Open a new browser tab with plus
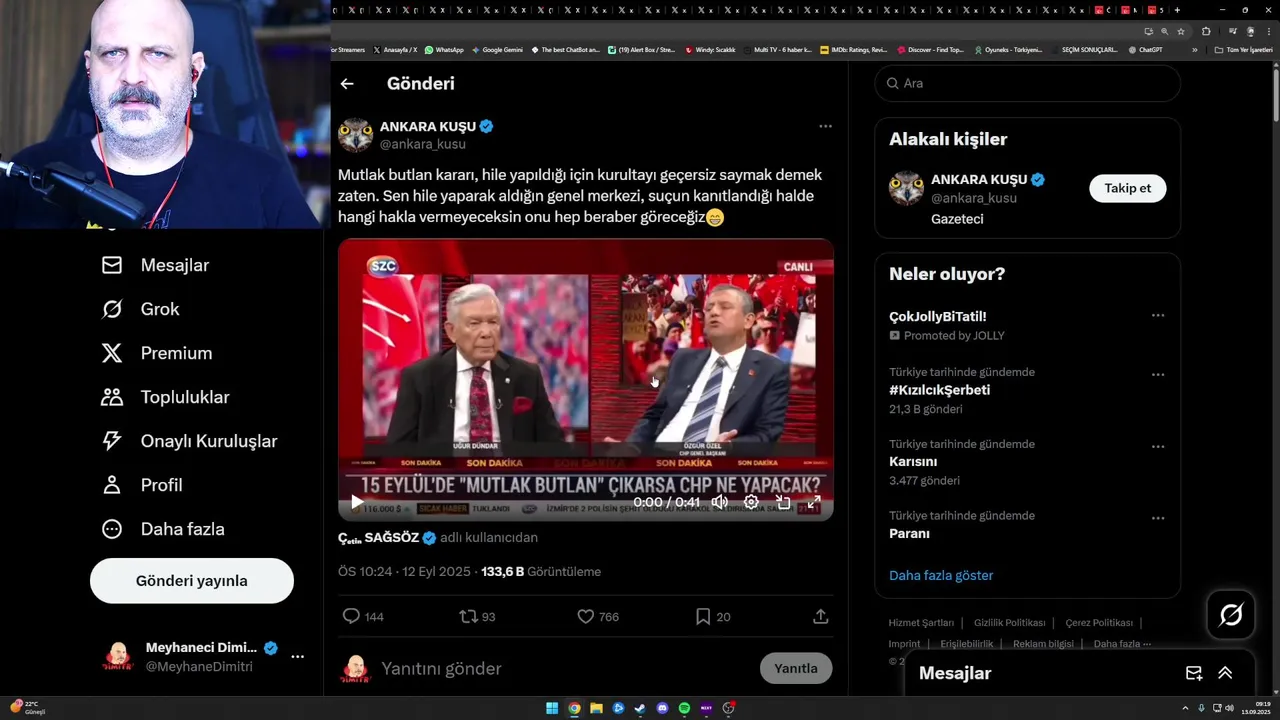Screen dimensions: 1280x720 1177,10
